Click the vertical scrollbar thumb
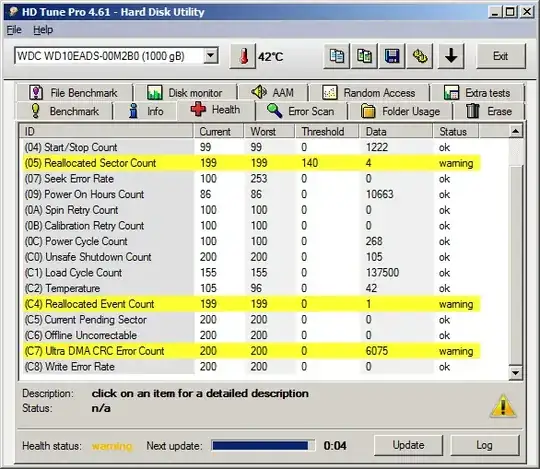This screenshot has width=540, height=469. click(x=516, y=265)
